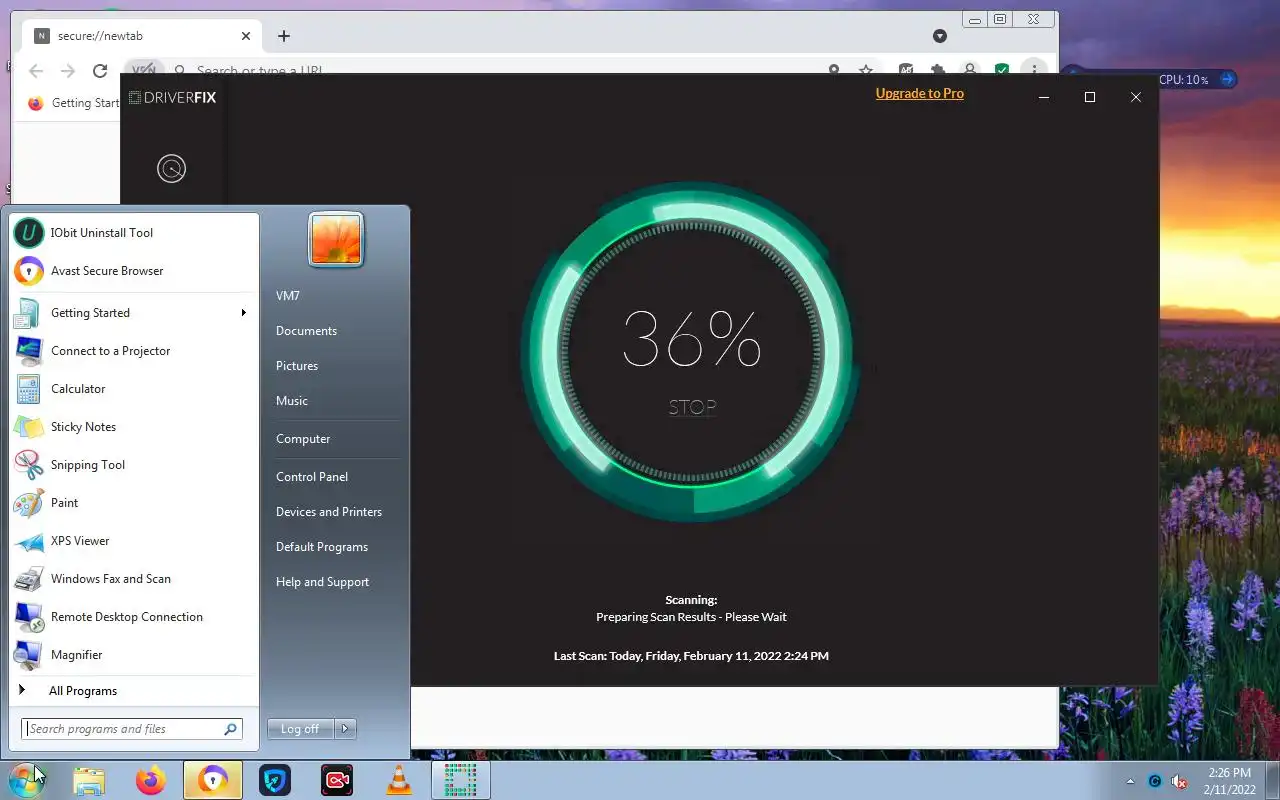
Task: Click the 36% scan progress ring
Action: [692, 350]
